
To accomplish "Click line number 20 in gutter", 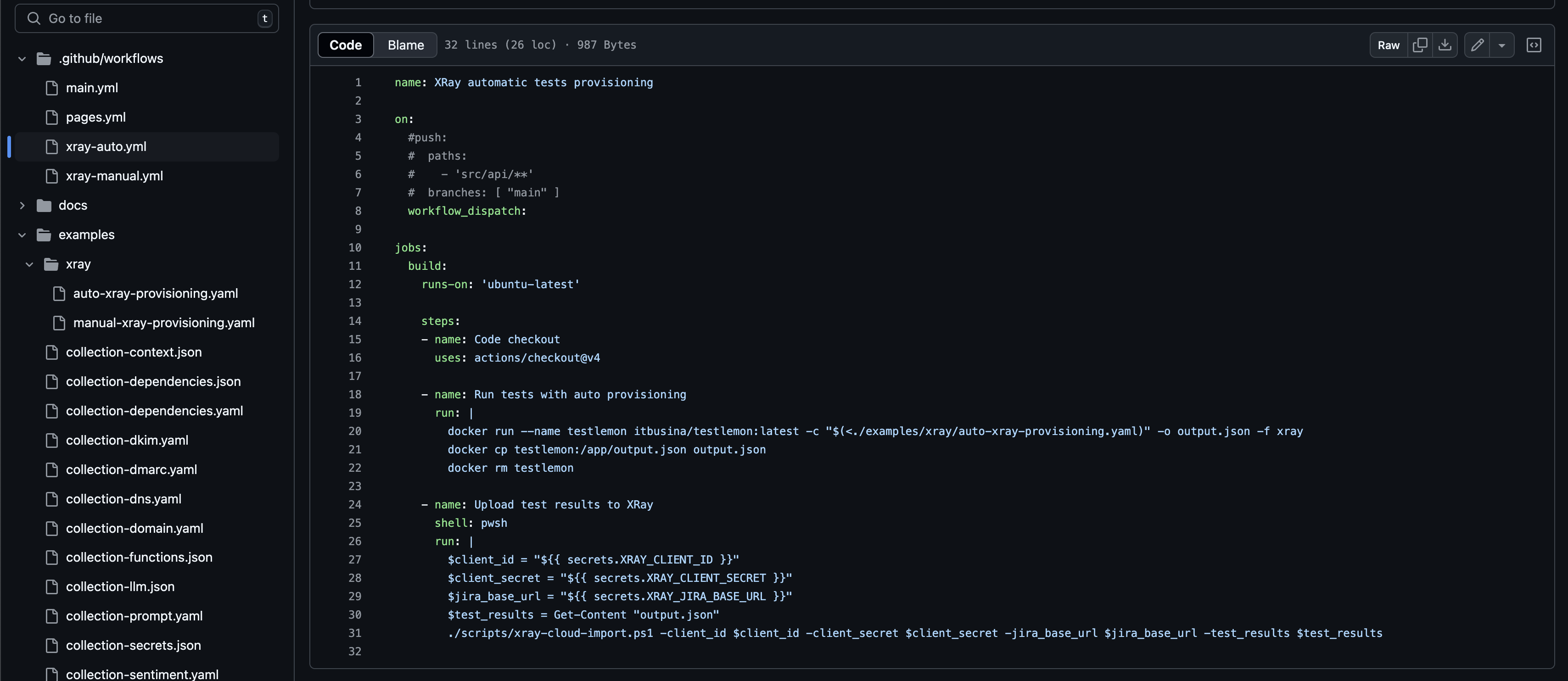I will [x=355, y=431].
